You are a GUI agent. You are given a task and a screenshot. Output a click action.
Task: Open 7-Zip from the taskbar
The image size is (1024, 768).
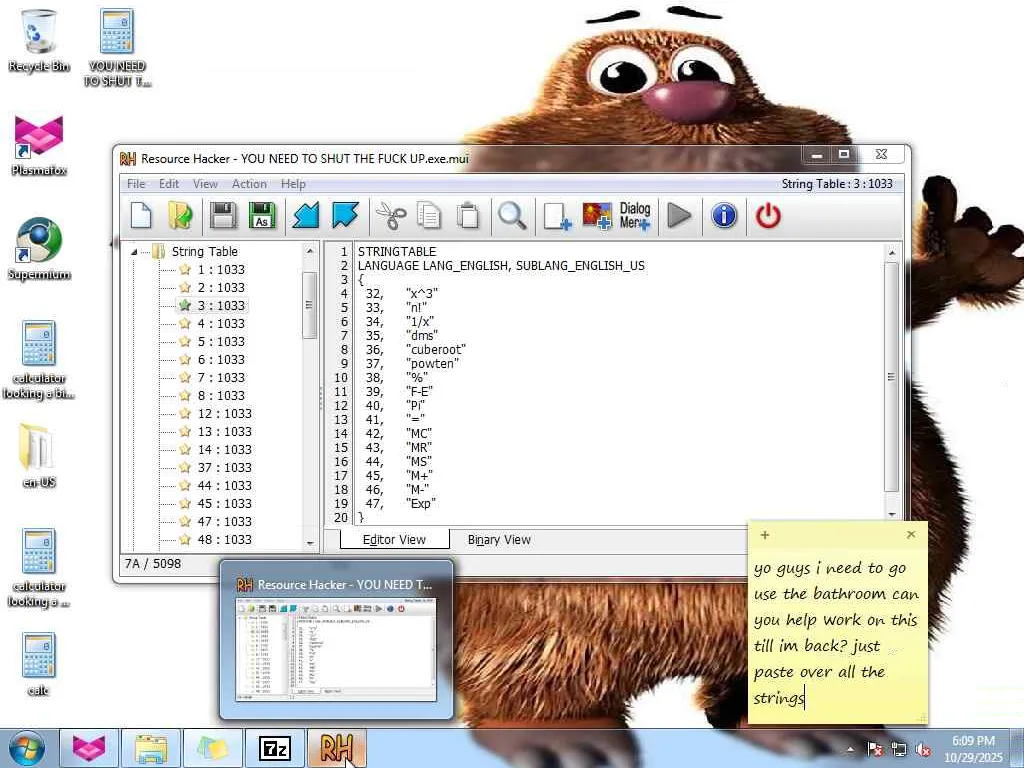[274, 748]
